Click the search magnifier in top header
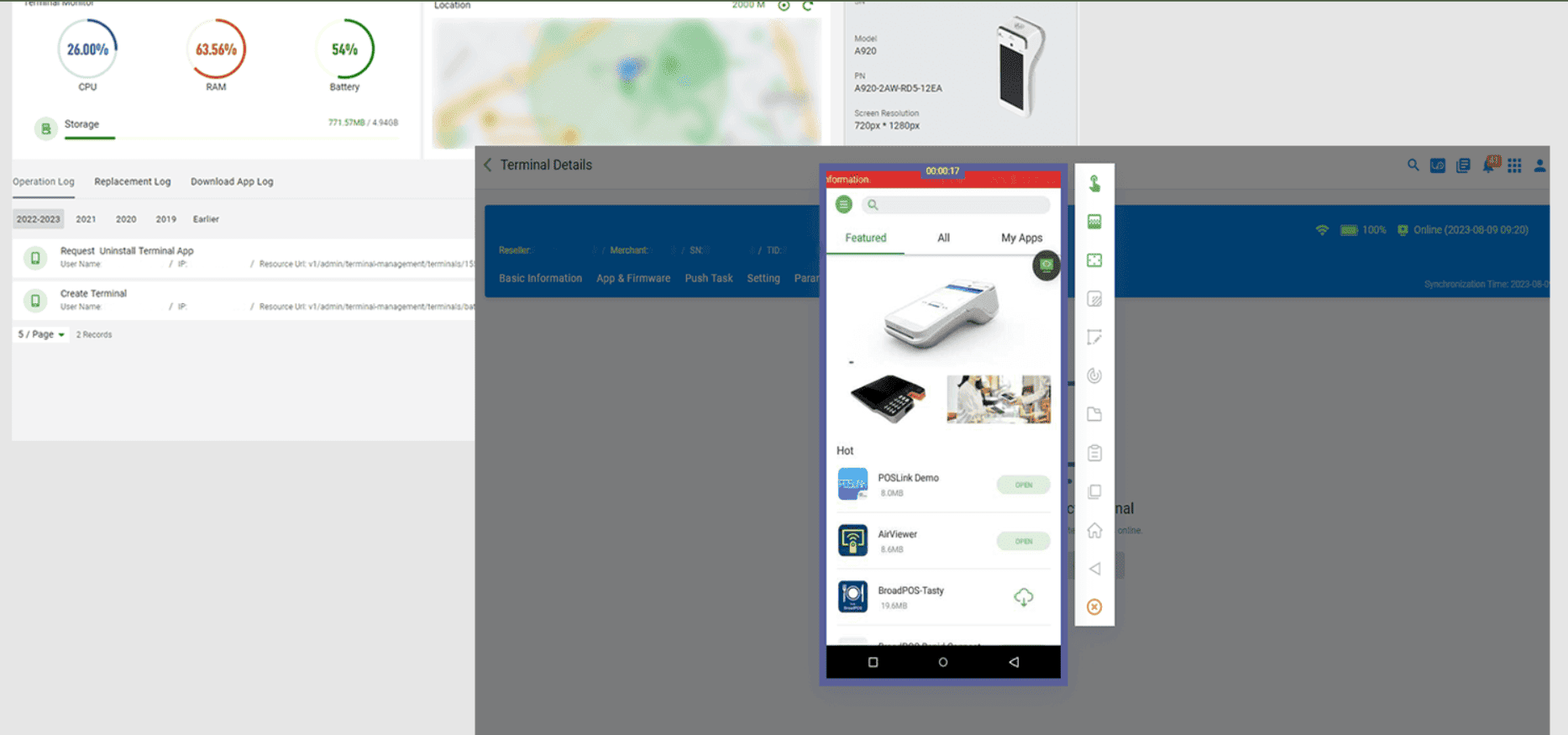Image resolution: width=1568 pixels, height=735 pixels. [1413, 165]
